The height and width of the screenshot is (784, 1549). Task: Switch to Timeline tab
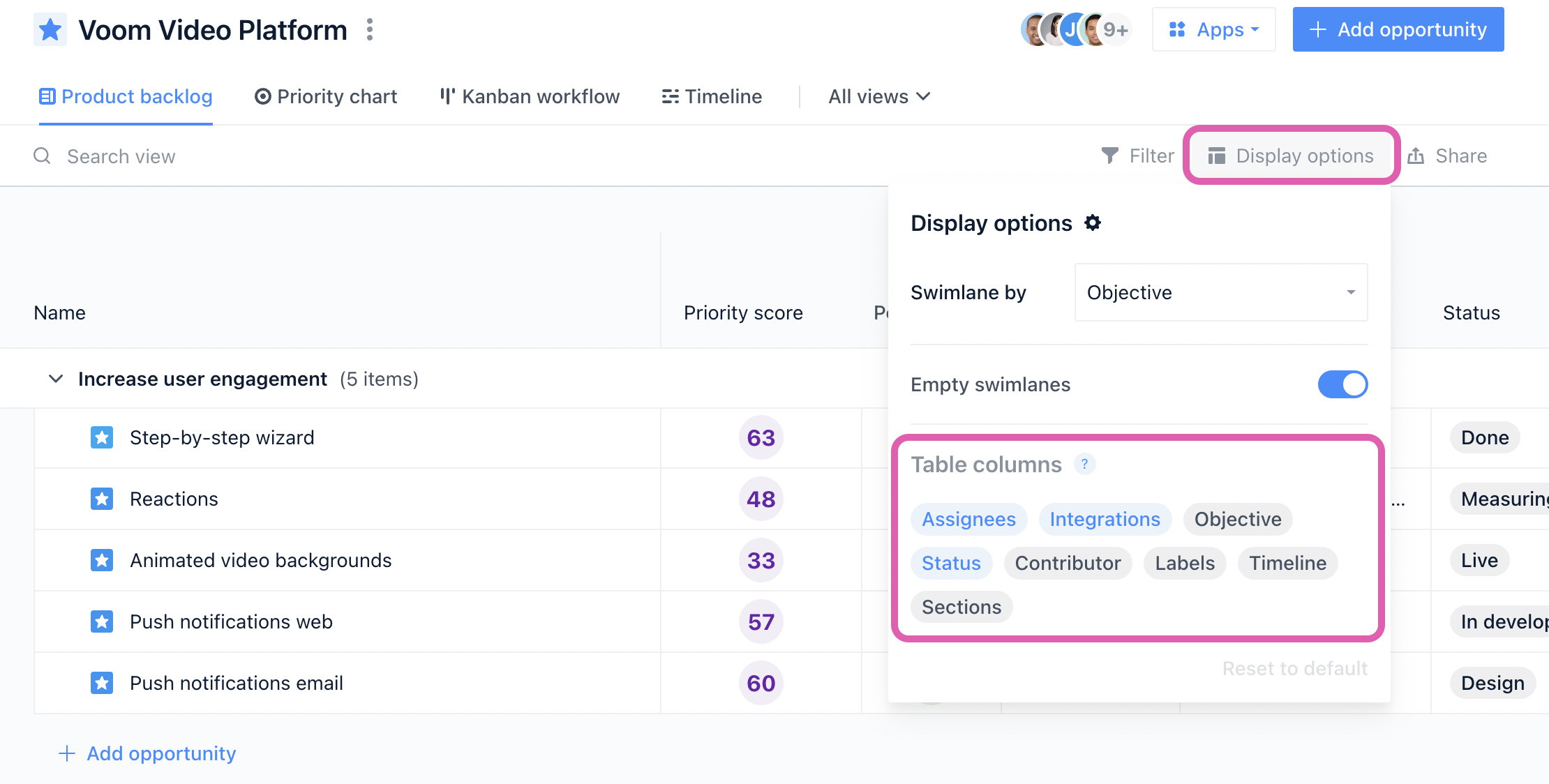tap(712, 96)
